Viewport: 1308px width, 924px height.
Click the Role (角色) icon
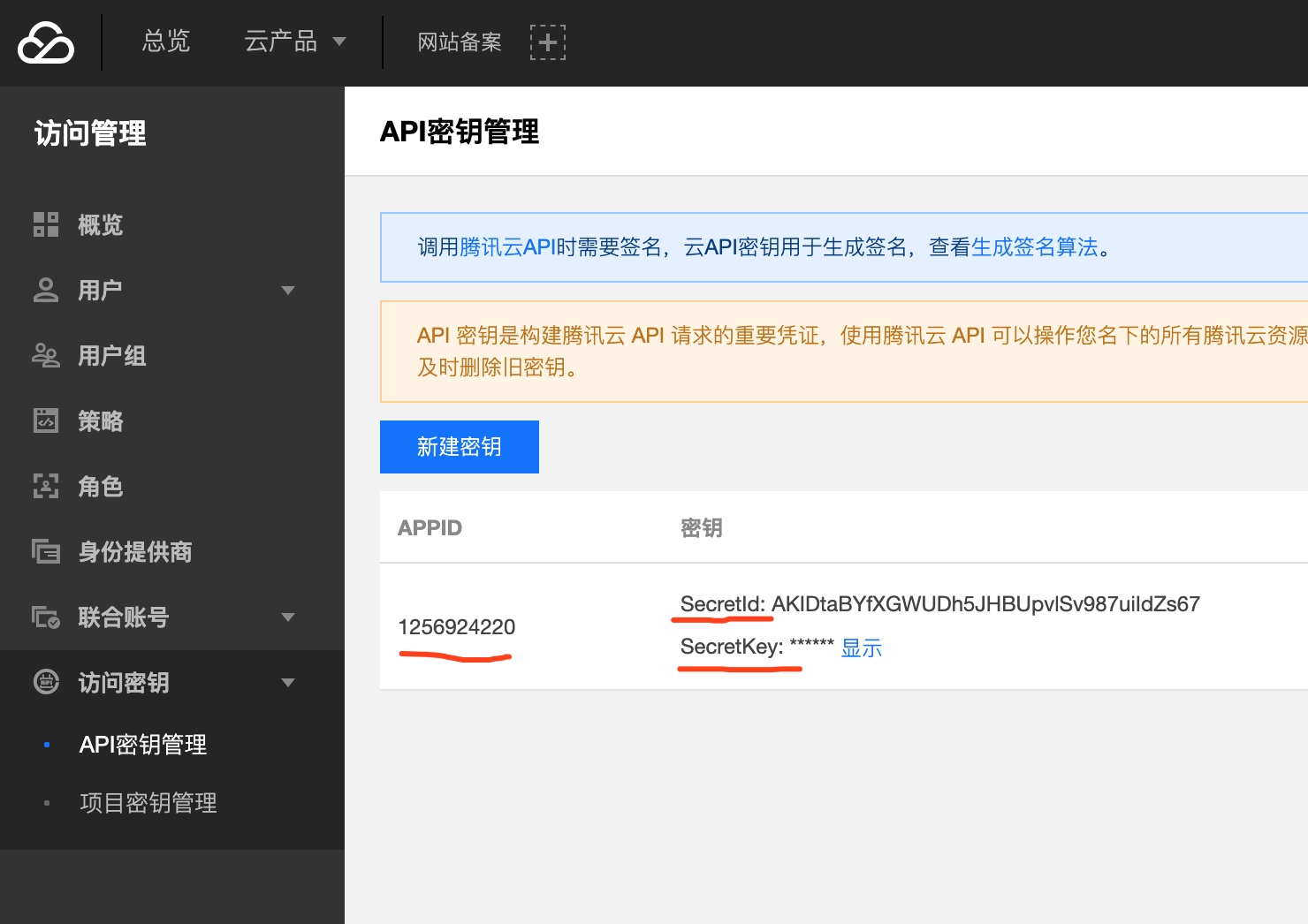46,486
